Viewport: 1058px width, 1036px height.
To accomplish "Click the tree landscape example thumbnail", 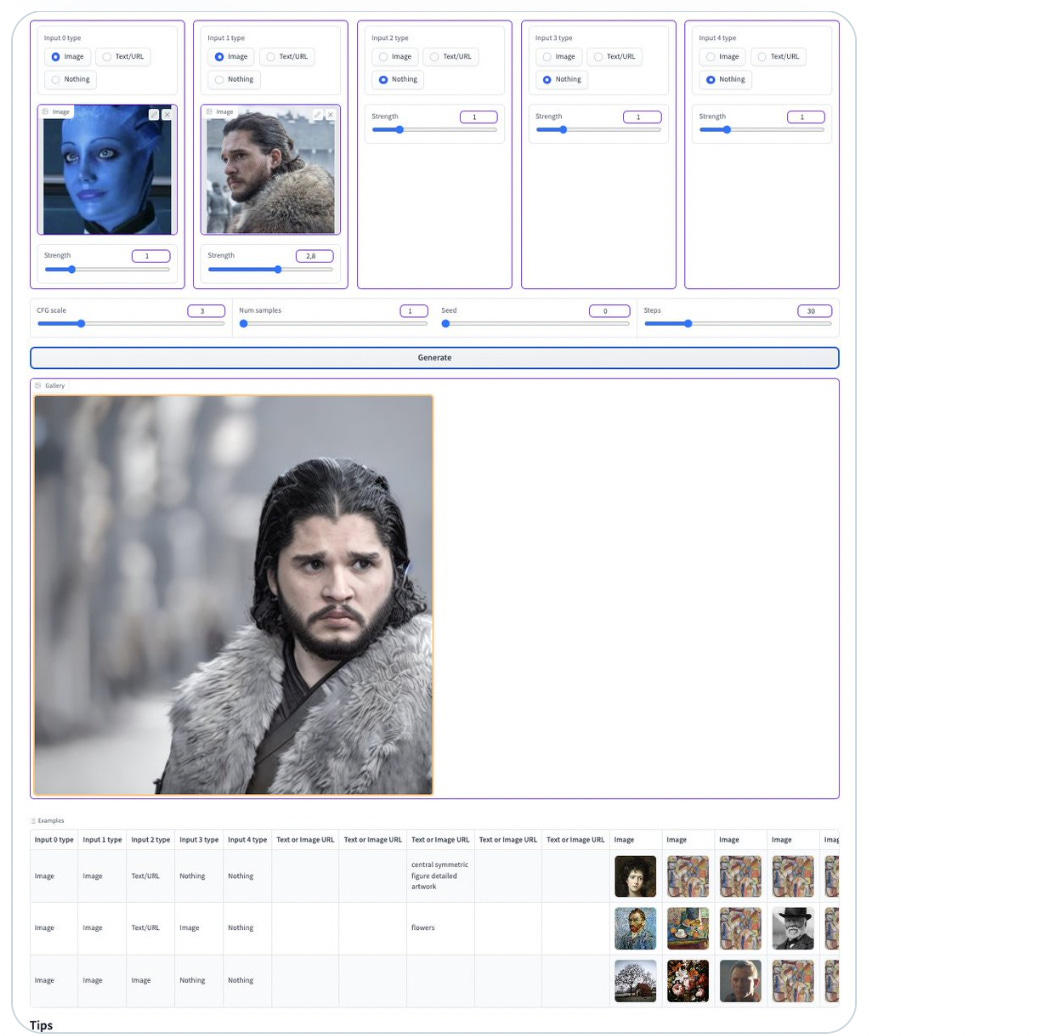I will point(635,981).
